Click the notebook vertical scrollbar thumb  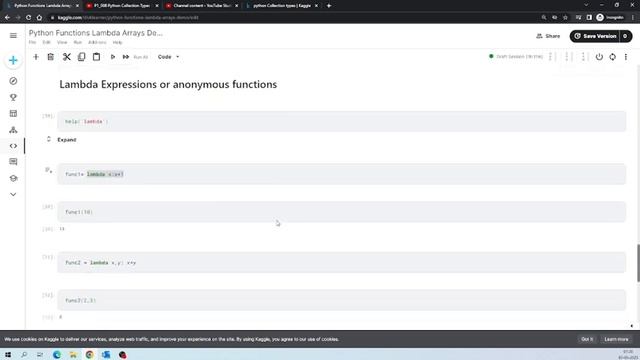click(638, 263)
